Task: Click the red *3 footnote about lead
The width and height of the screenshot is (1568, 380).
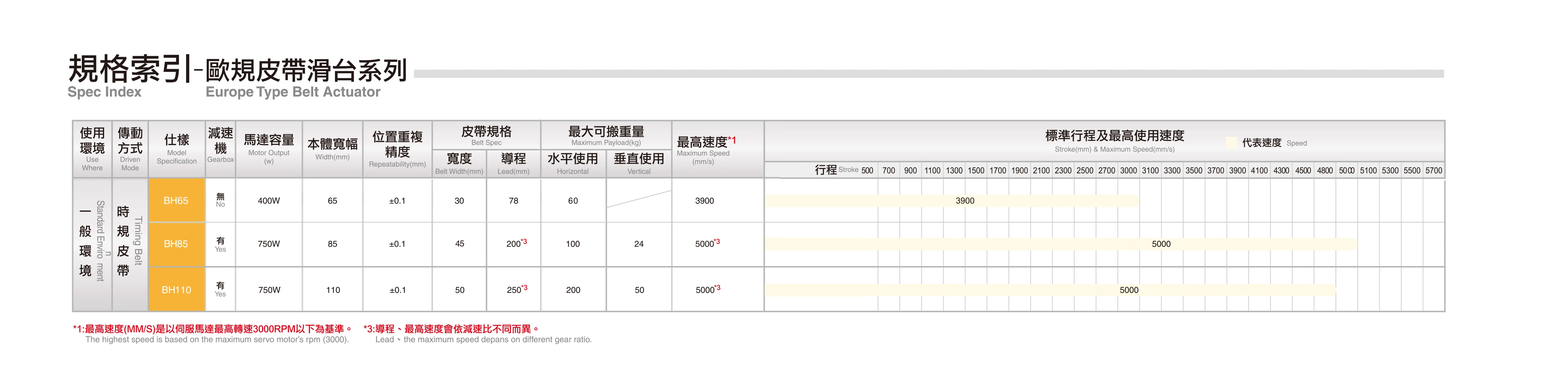Action: [451, 329]
